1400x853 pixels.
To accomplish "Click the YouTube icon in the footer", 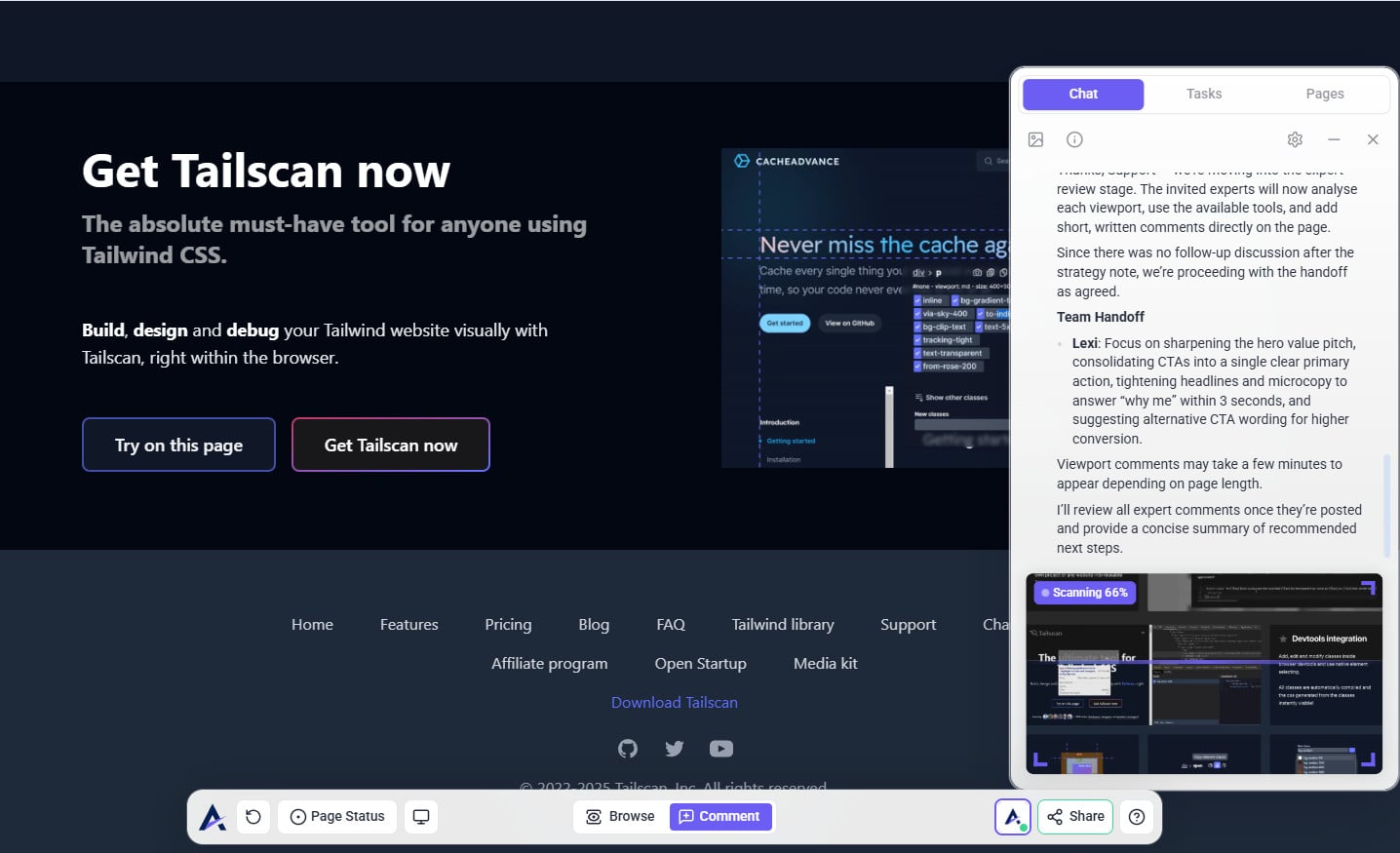I will [721, 749].
